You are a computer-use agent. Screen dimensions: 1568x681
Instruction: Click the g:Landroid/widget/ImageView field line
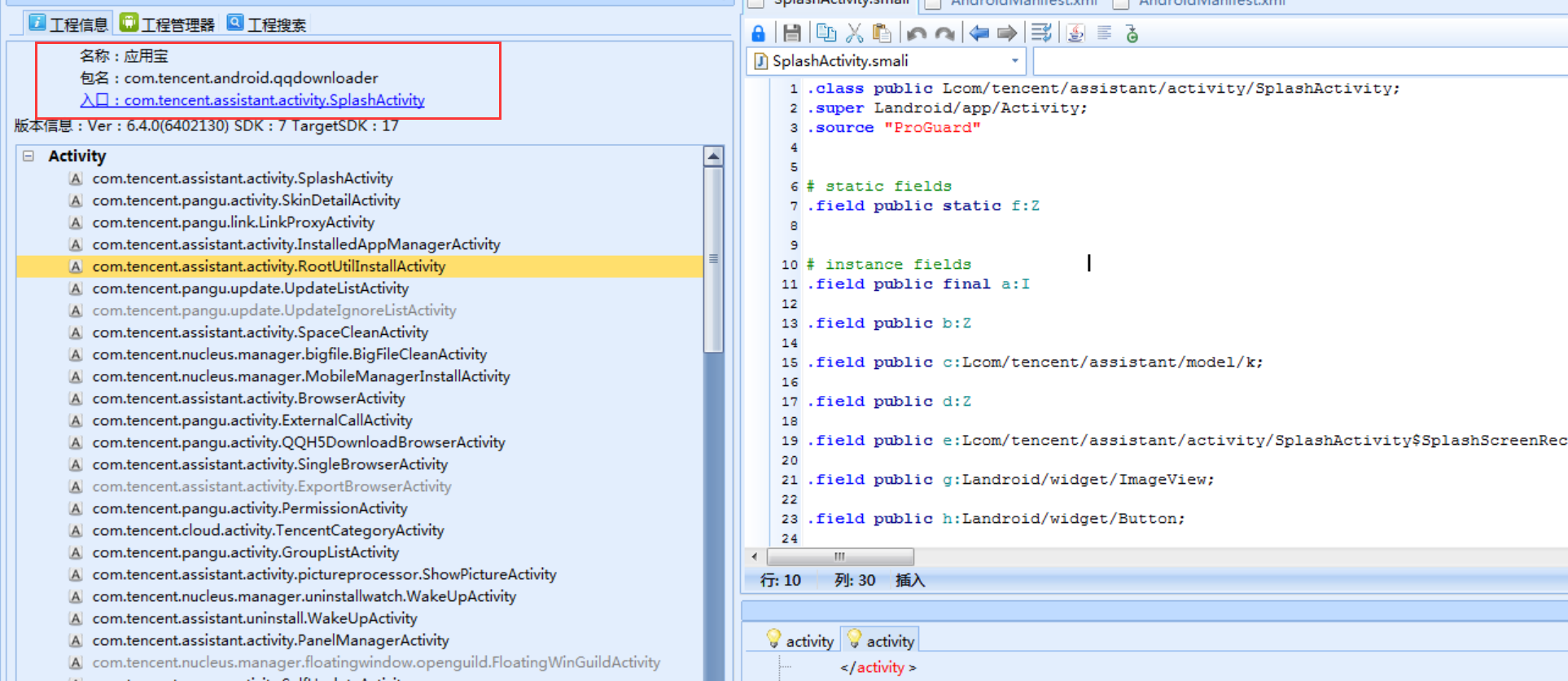(x=1010, y=479)
